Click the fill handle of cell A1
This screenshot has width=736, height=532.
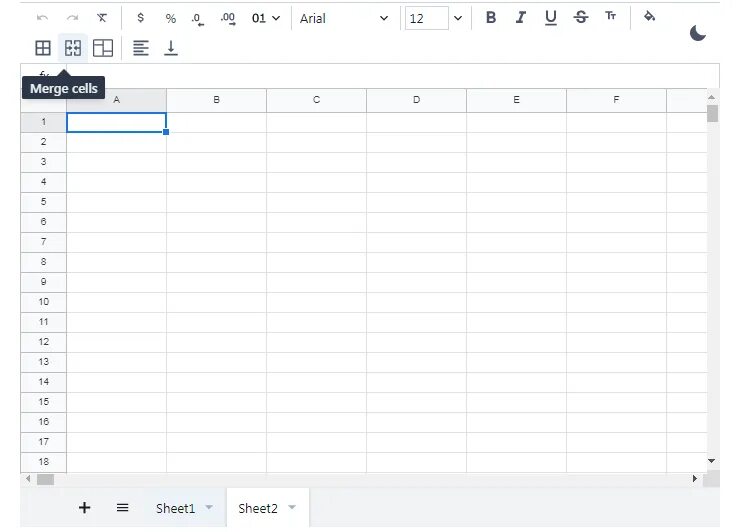[166, 132]
